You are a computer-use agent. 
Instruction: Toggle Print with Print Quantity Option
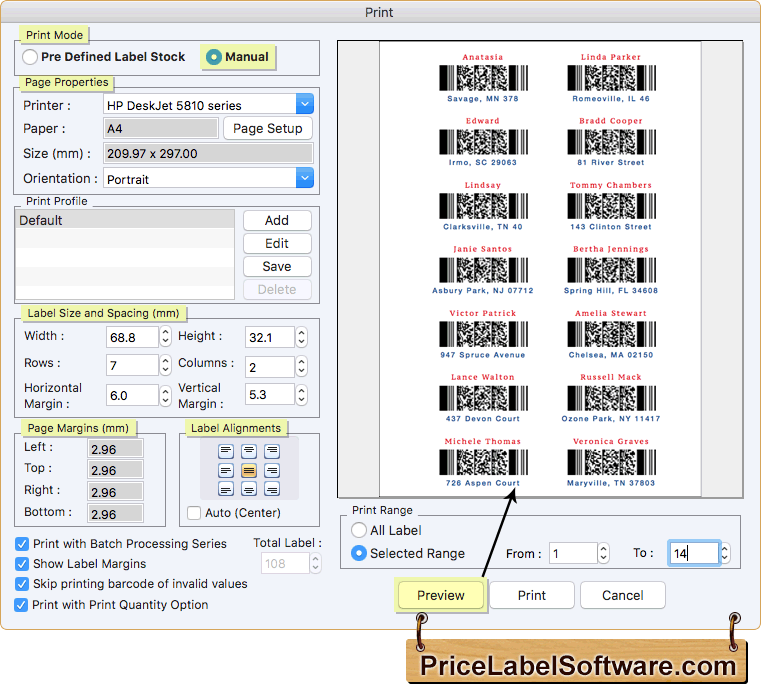[x=21, y=605]
